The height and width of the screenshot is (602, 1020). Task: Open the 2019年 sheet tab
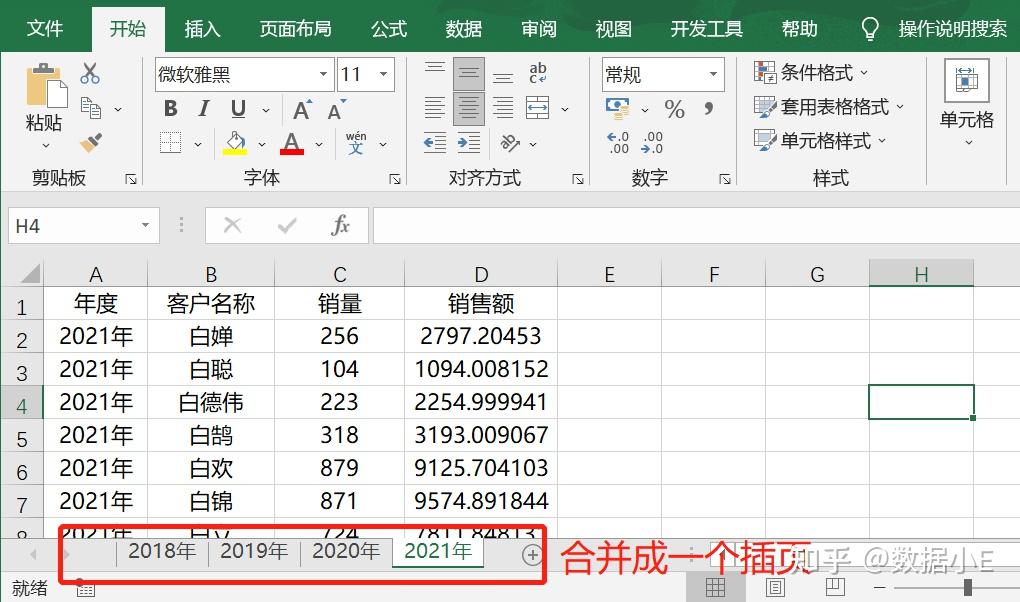click(254, 551)
